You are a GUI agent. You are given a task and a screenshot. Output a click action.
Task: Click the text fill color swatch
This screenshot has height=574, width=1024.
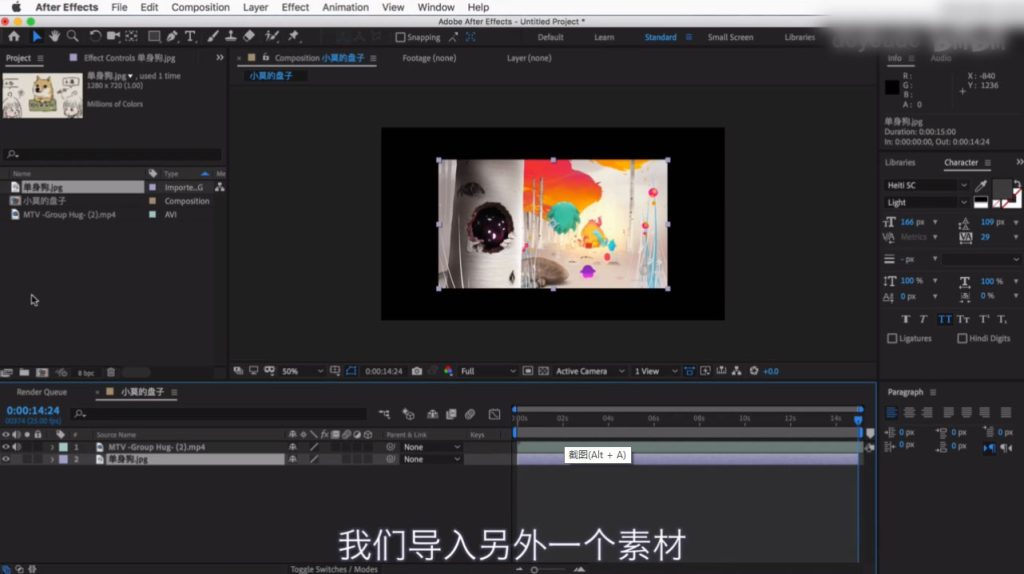pyautogui.click(x=1001, y=187)
